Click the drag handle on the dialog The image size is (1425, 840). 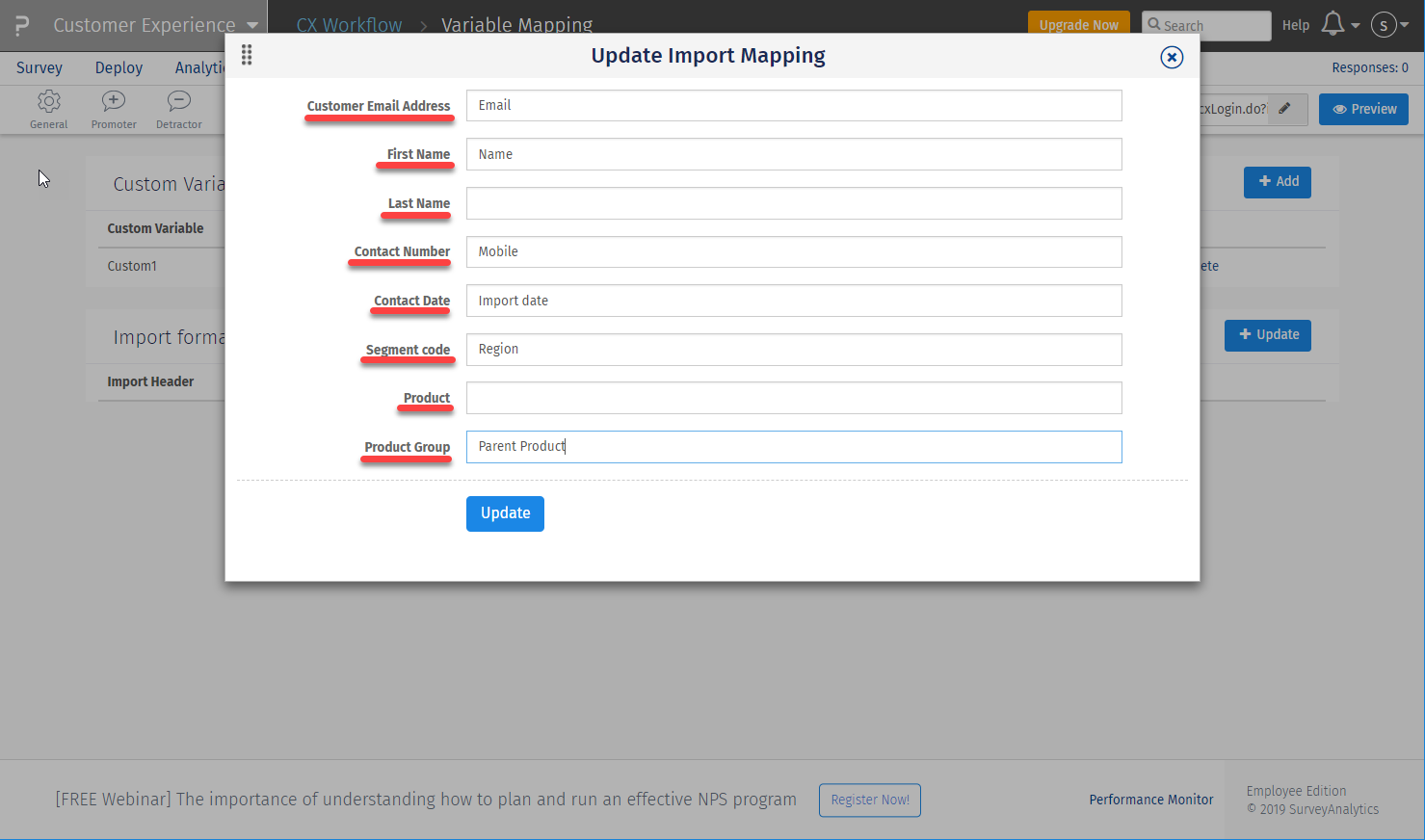pos(247,55)
